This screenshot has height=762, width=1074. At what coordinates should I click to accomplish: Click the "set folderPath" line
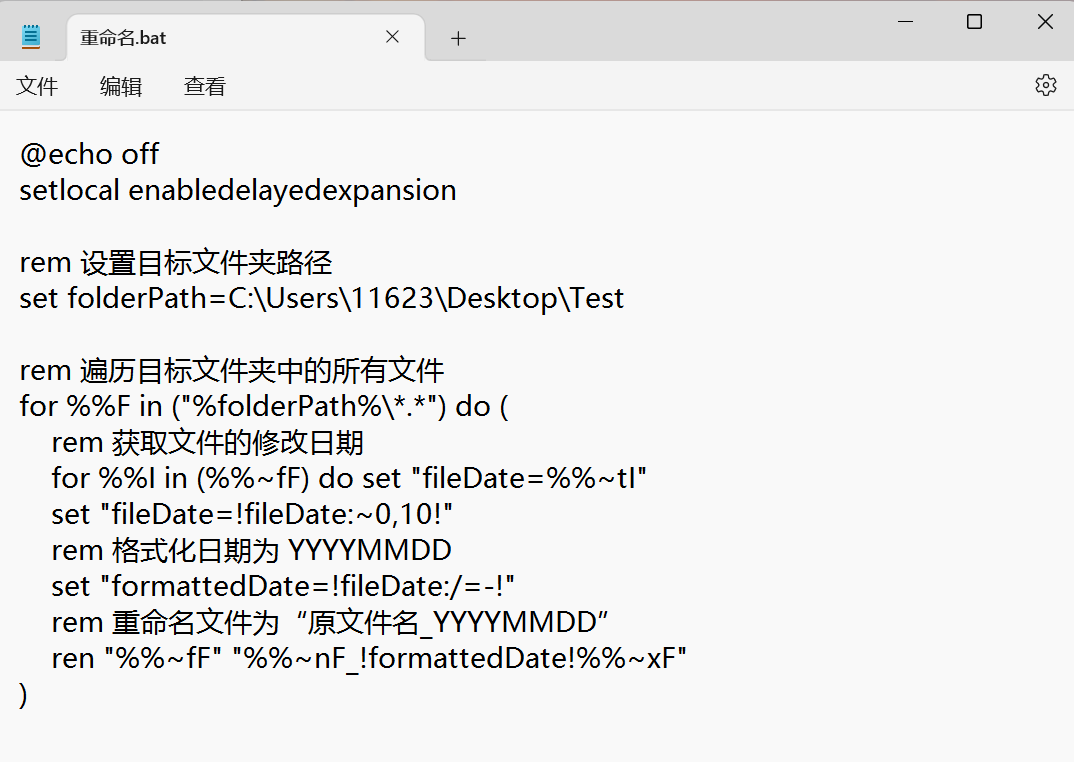coord(321,298)
